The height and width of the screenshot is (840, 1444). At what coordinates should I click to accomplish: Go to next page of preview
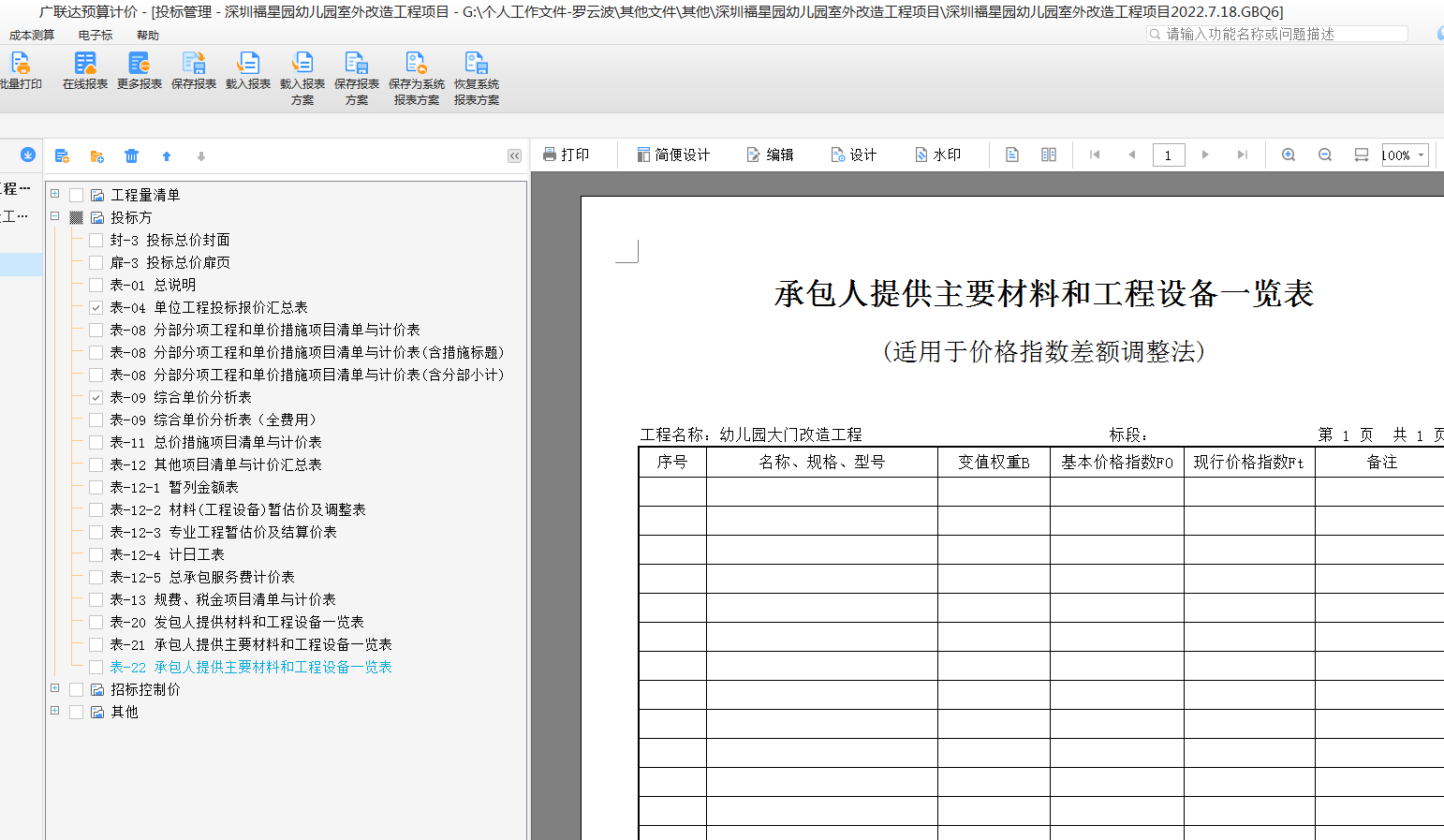pos(1205,155)
